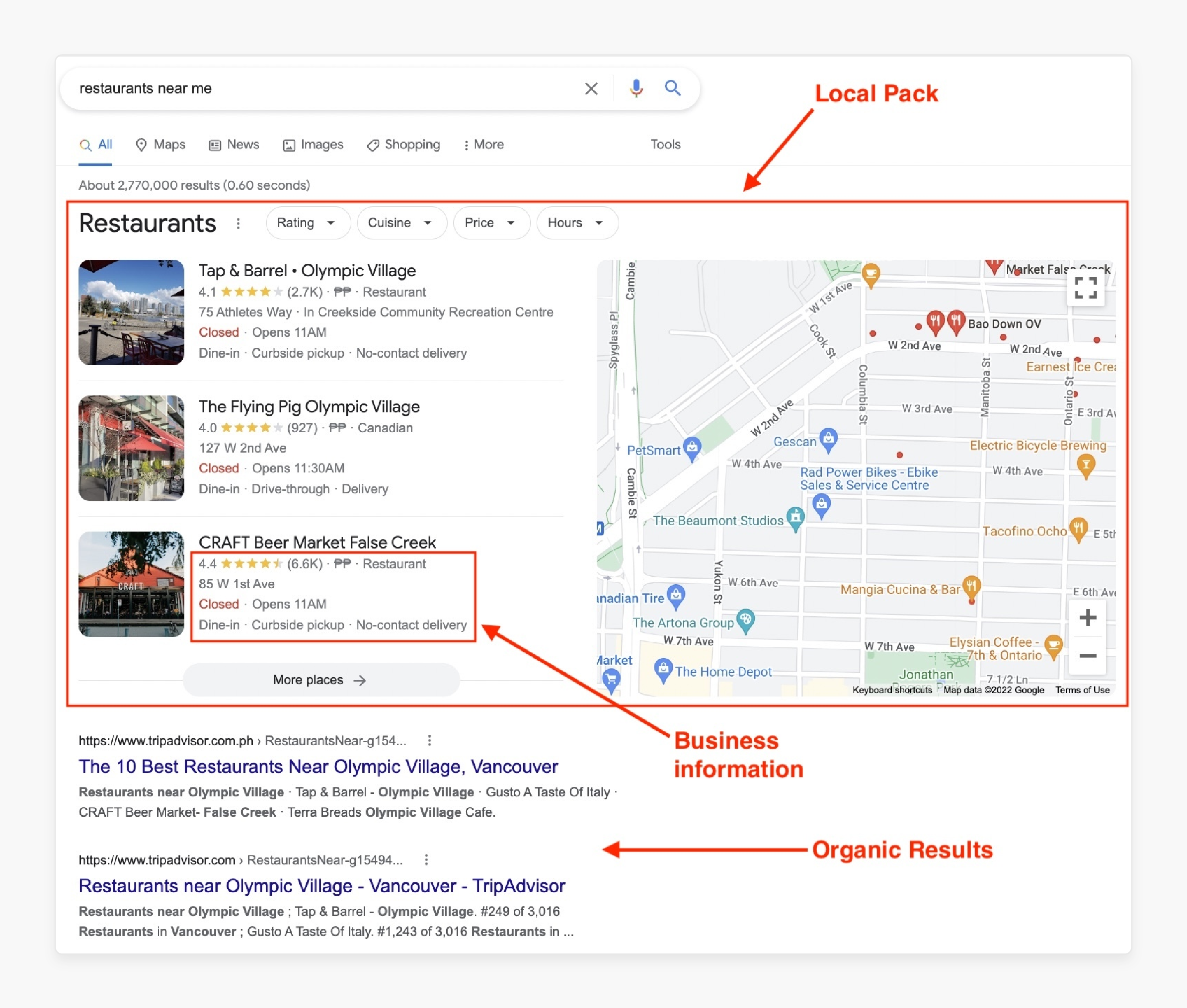Viewport: 1187px width, 1008px height.
Task: Expand the More search categories menu
Action: (x=483, y=145)
